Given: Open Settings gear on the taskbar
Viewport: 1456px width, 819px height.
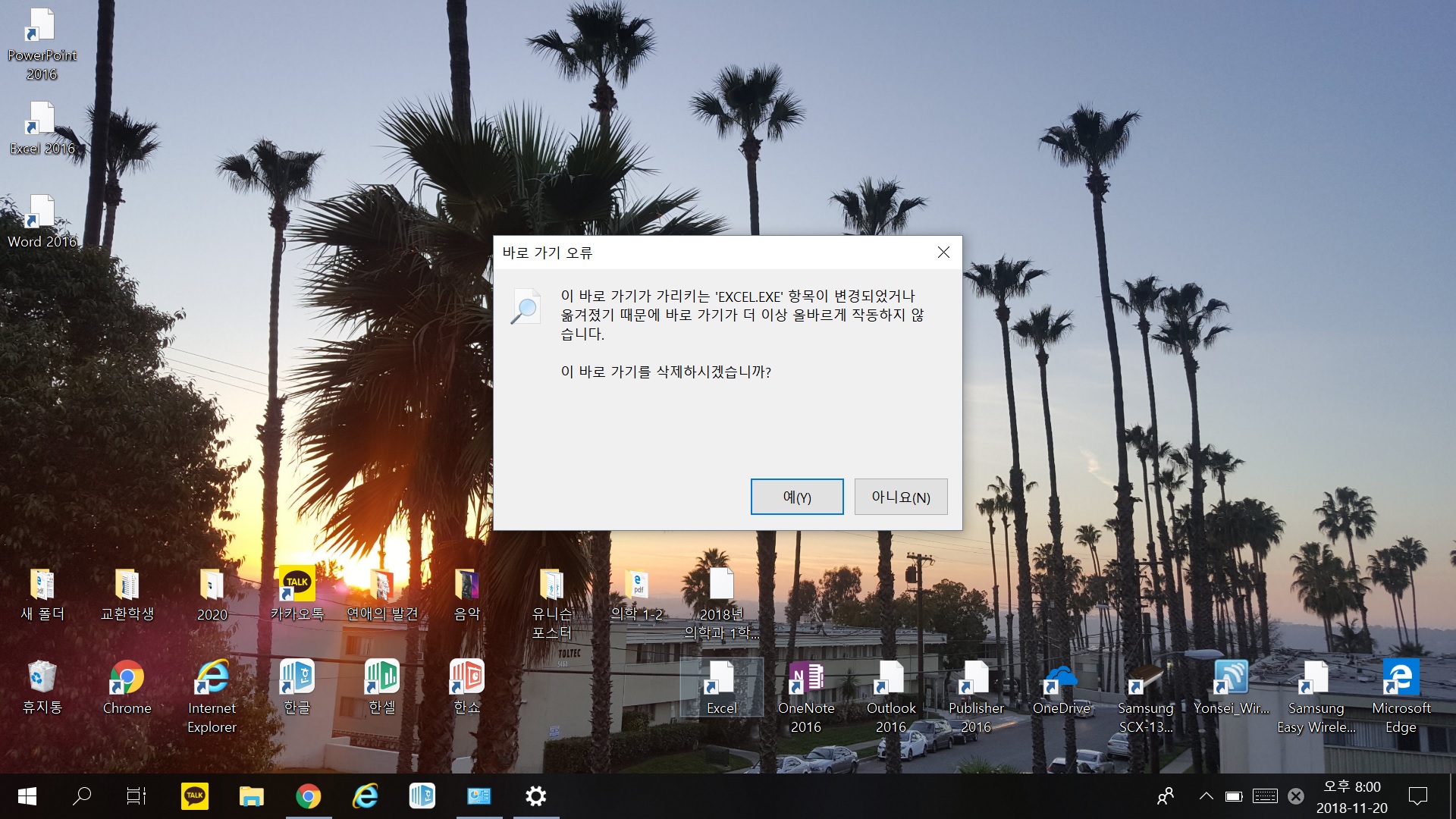Looking at the screenshot, I should point(535,796).
